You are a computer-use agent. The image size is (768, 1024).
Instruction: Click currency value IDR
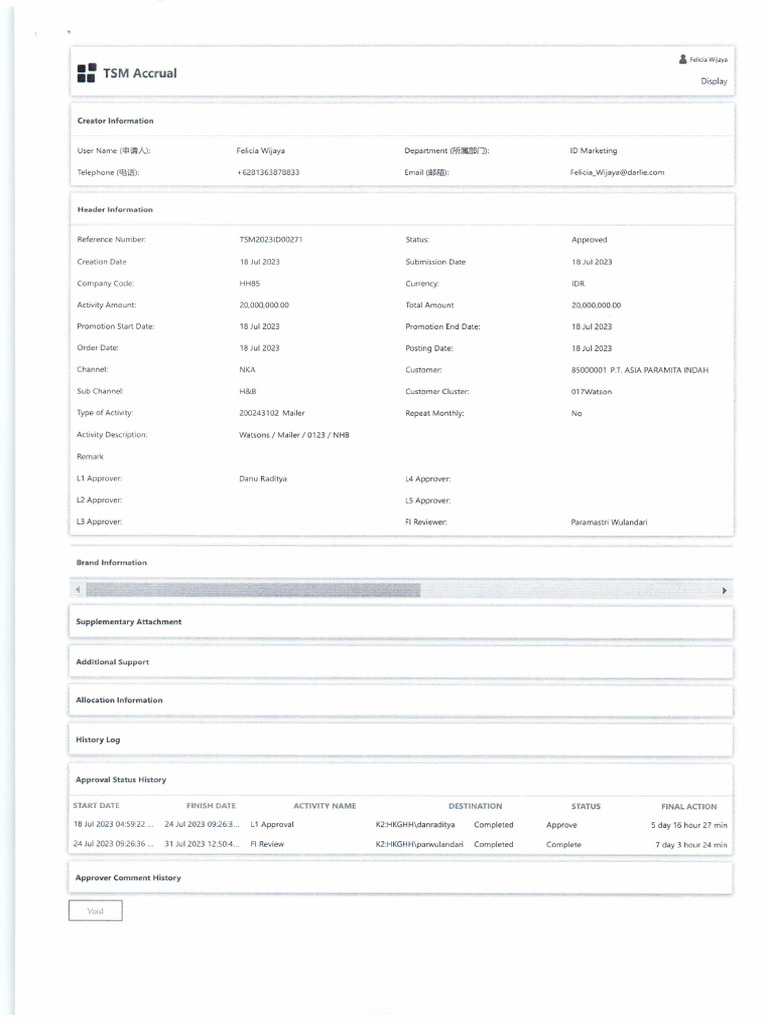578,283
